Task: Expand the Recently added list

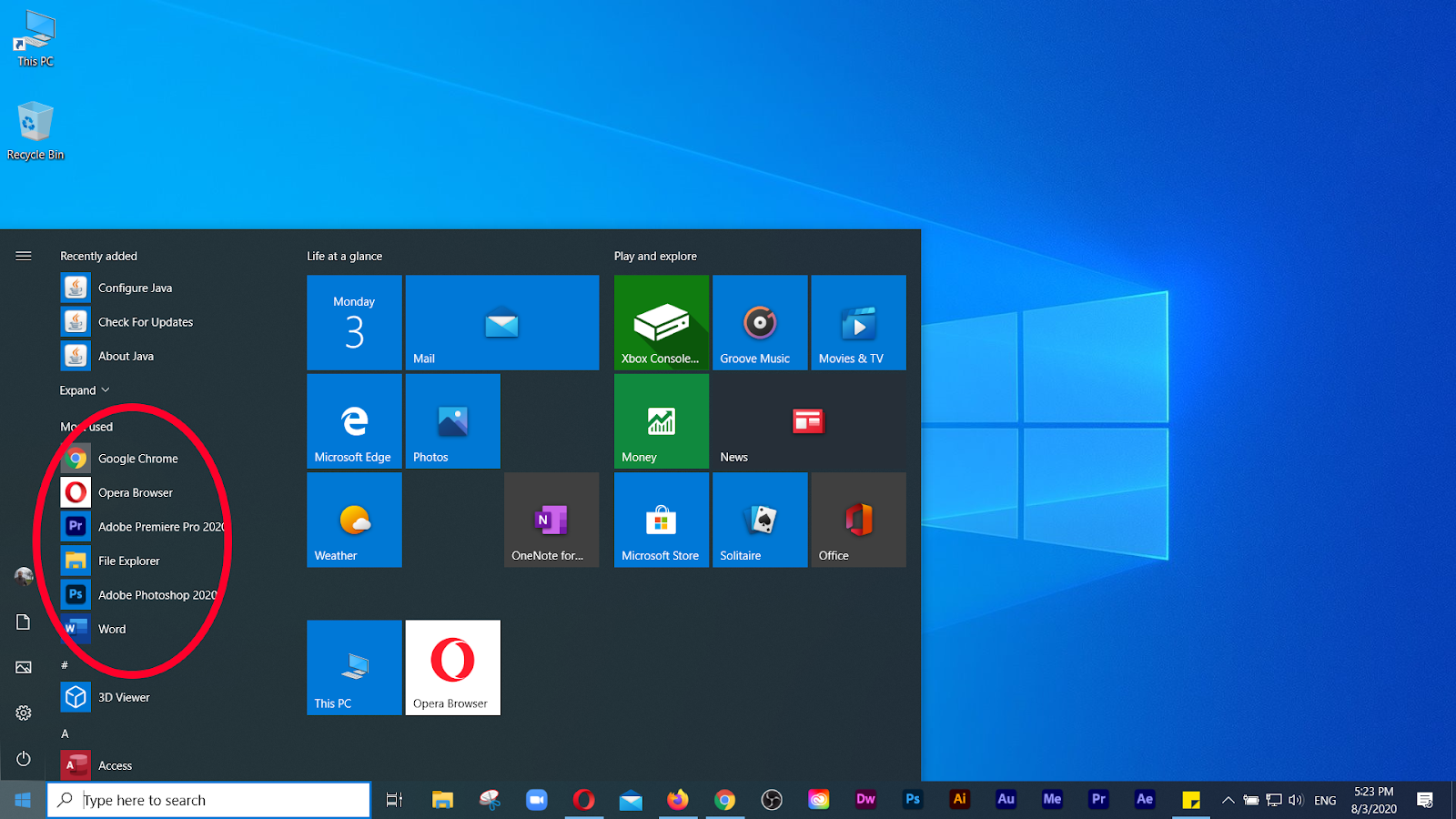Action: [85, 390]
